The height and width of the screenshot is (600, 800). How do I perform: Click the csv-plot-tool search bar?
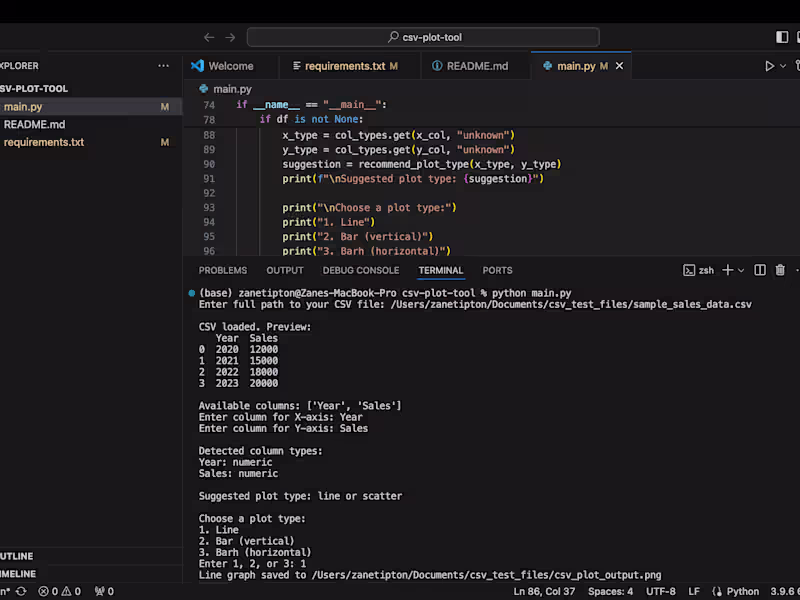[423, 37]
